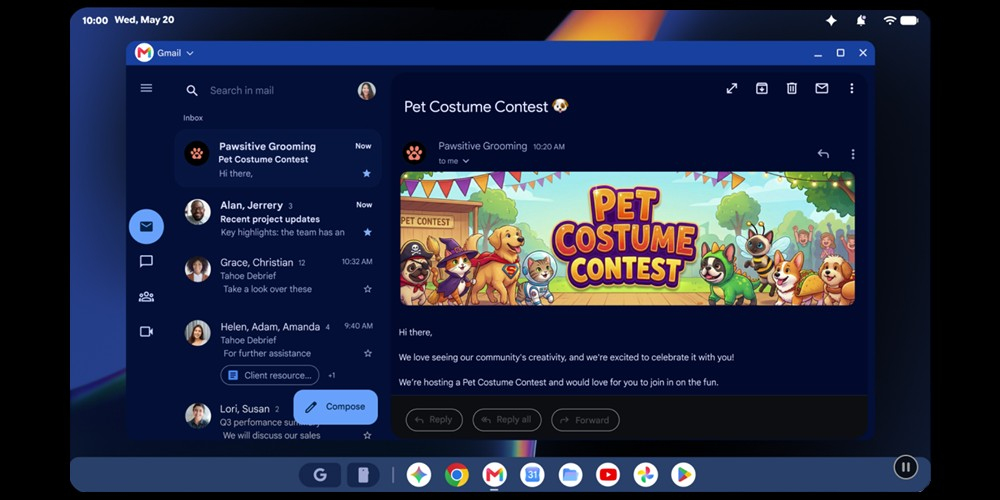Open the conversation overflow menu in toolbar
1000x500 pixels.
click(x=851, y=89)
